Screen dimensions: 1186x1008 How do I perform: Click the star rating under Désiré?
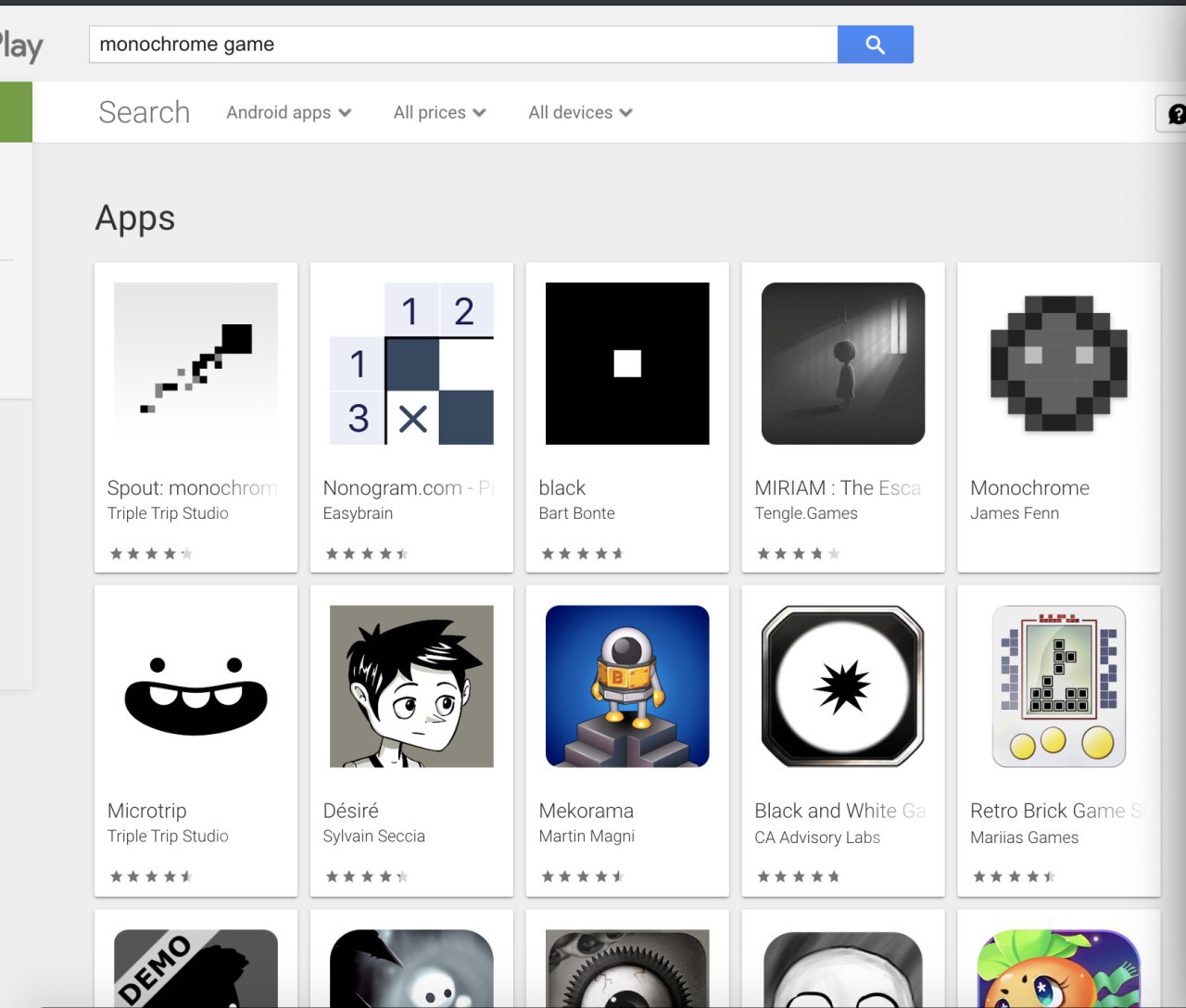coord(367,876)
